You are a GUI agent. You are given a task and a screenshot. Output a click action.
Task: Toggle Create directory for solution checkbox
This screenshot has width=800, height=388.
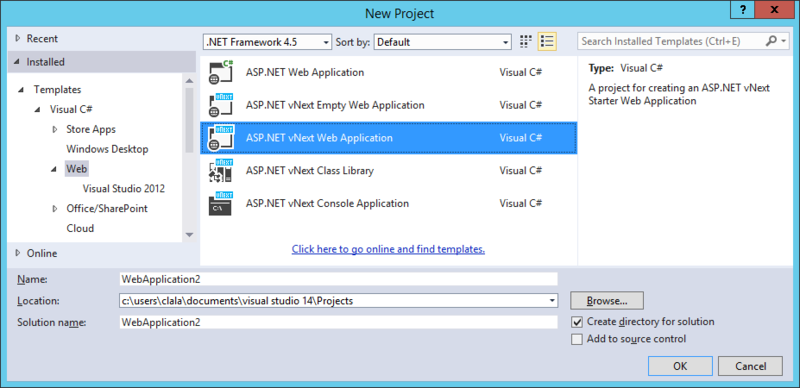[x=577, y=322]
